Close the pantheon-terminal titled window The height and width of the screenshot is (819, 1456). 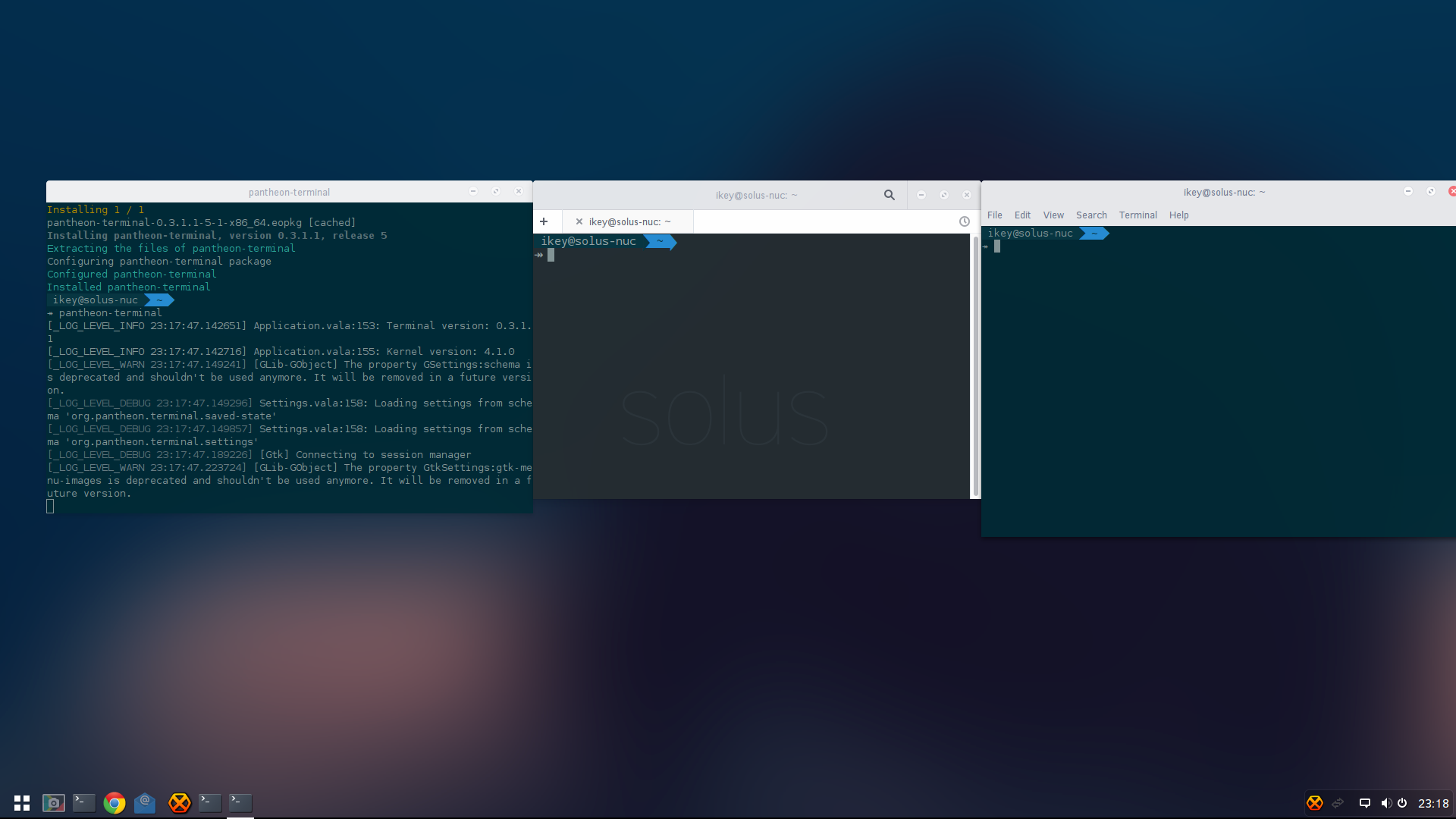(x=519, y=191)
